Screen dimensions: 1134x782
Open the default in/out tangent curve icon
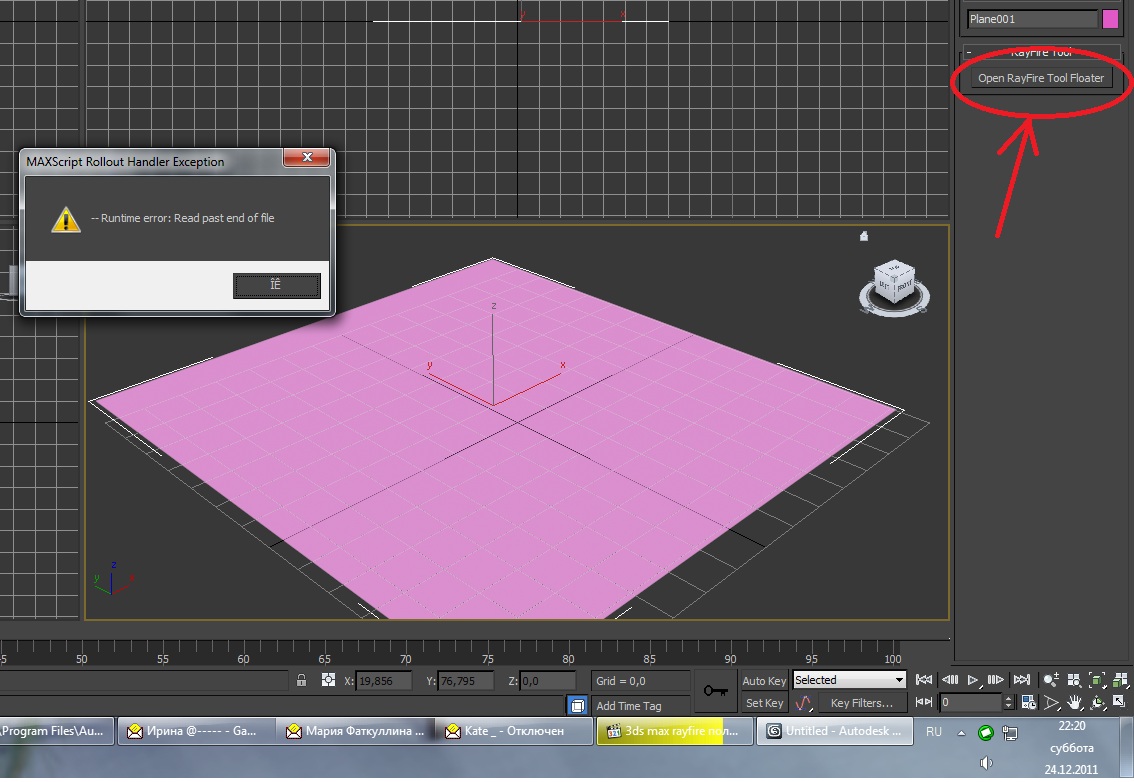(x=803, y=703)
